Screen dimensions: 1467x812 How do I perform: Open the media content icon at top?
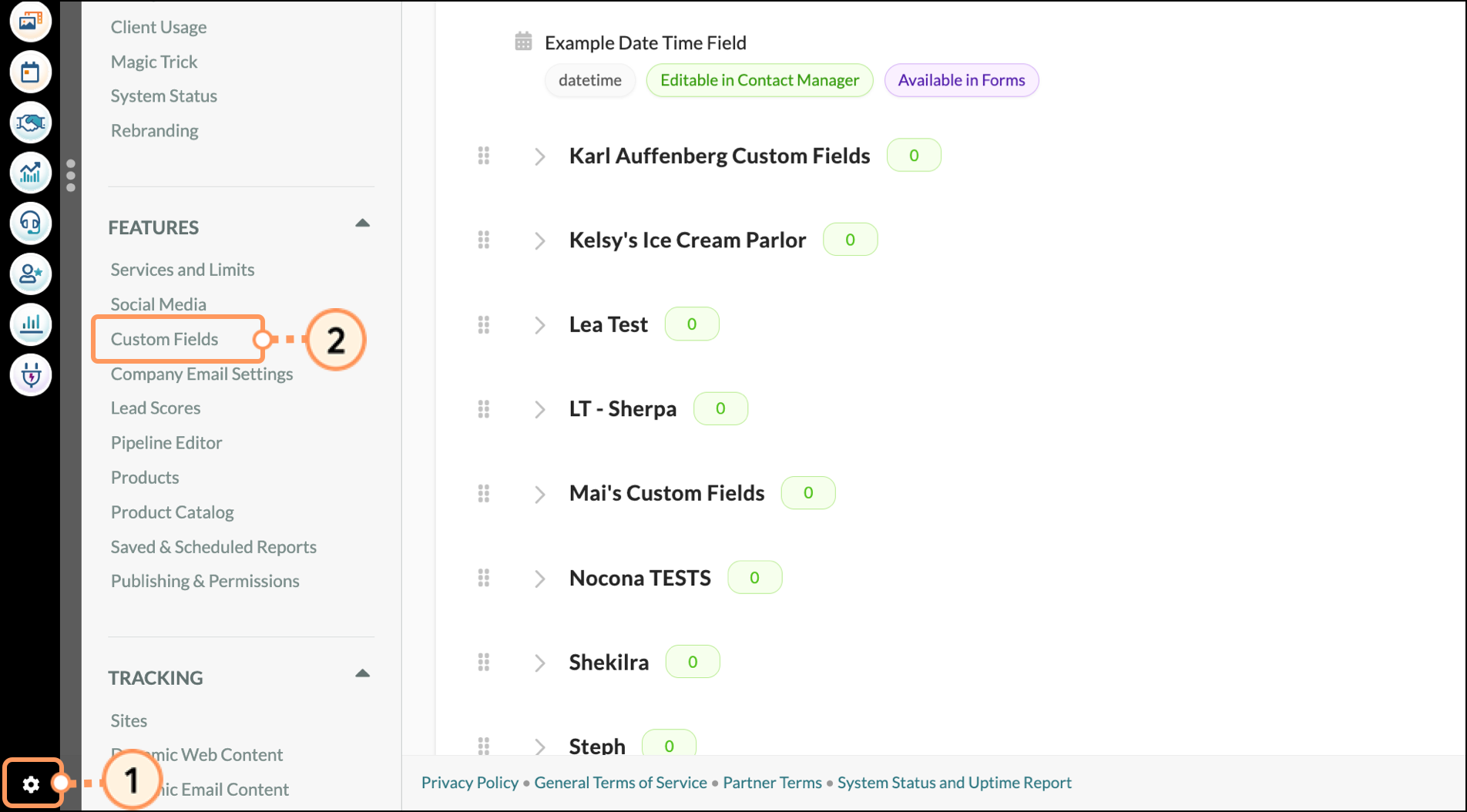pos(31,21)
